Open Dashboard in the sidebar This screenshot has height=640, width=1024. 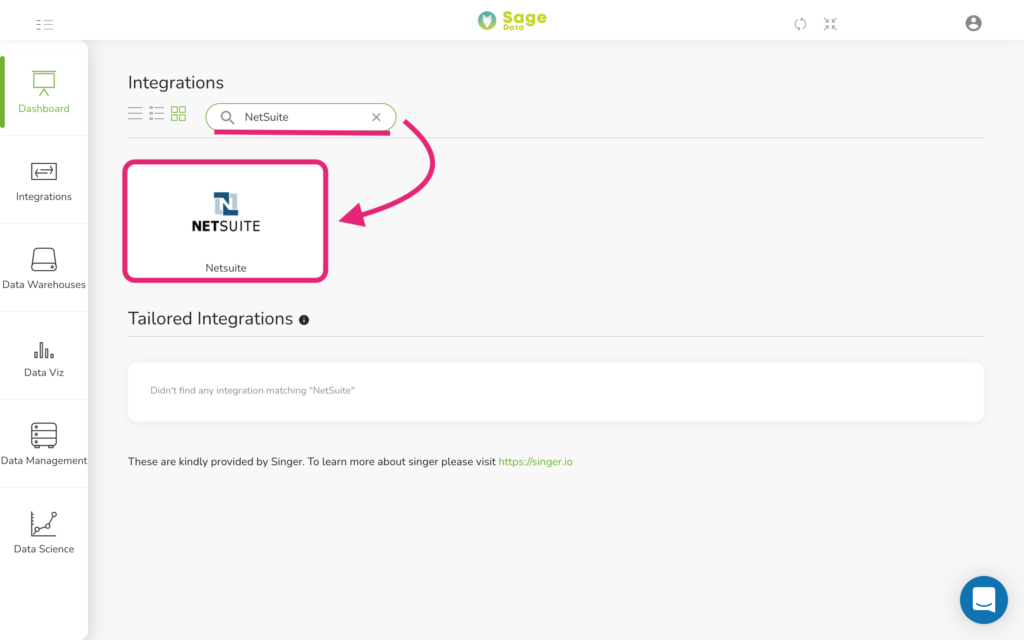tap(44, 92)
